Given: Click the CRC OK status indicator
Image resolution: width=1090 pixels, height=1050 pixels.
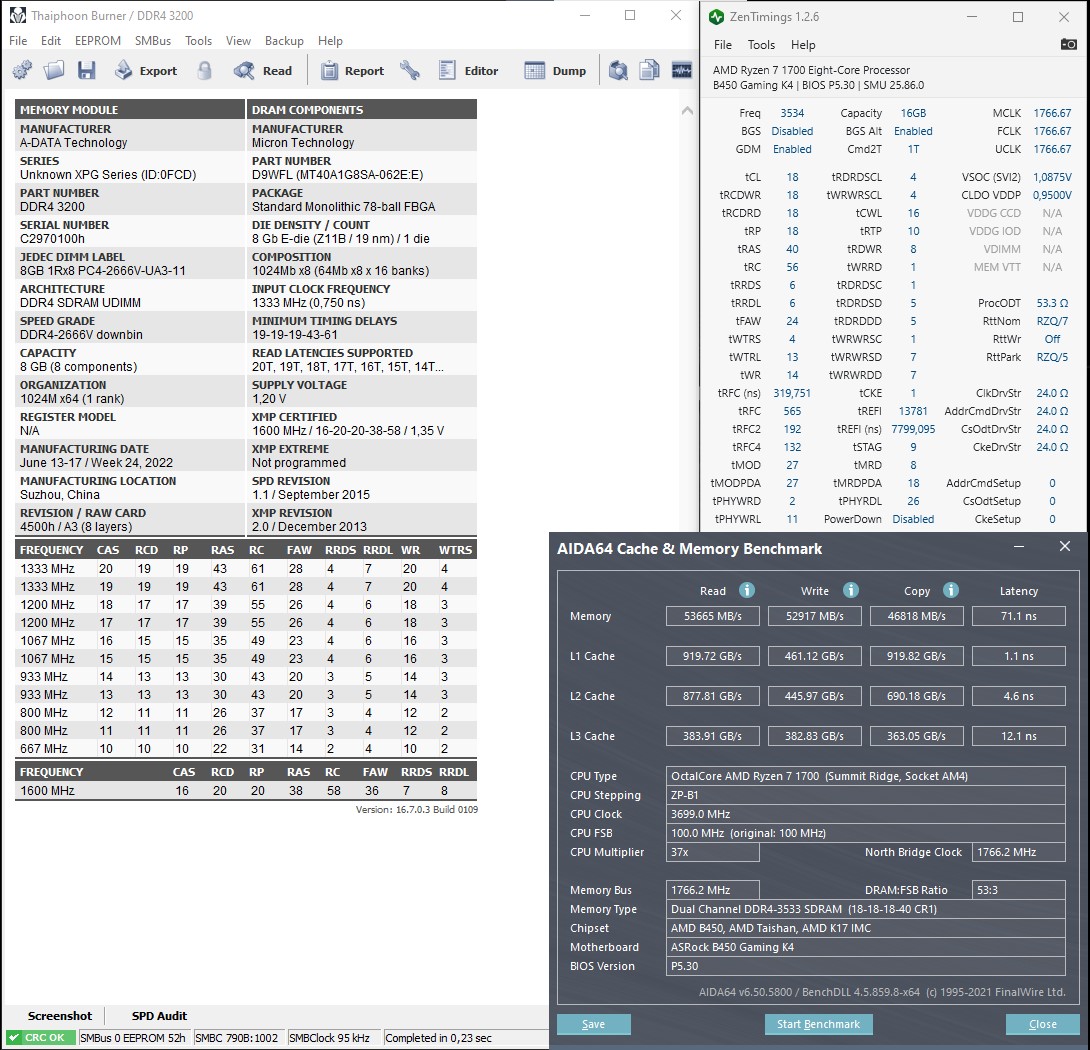Looking at the screenshot, I should pos(39,1037).
